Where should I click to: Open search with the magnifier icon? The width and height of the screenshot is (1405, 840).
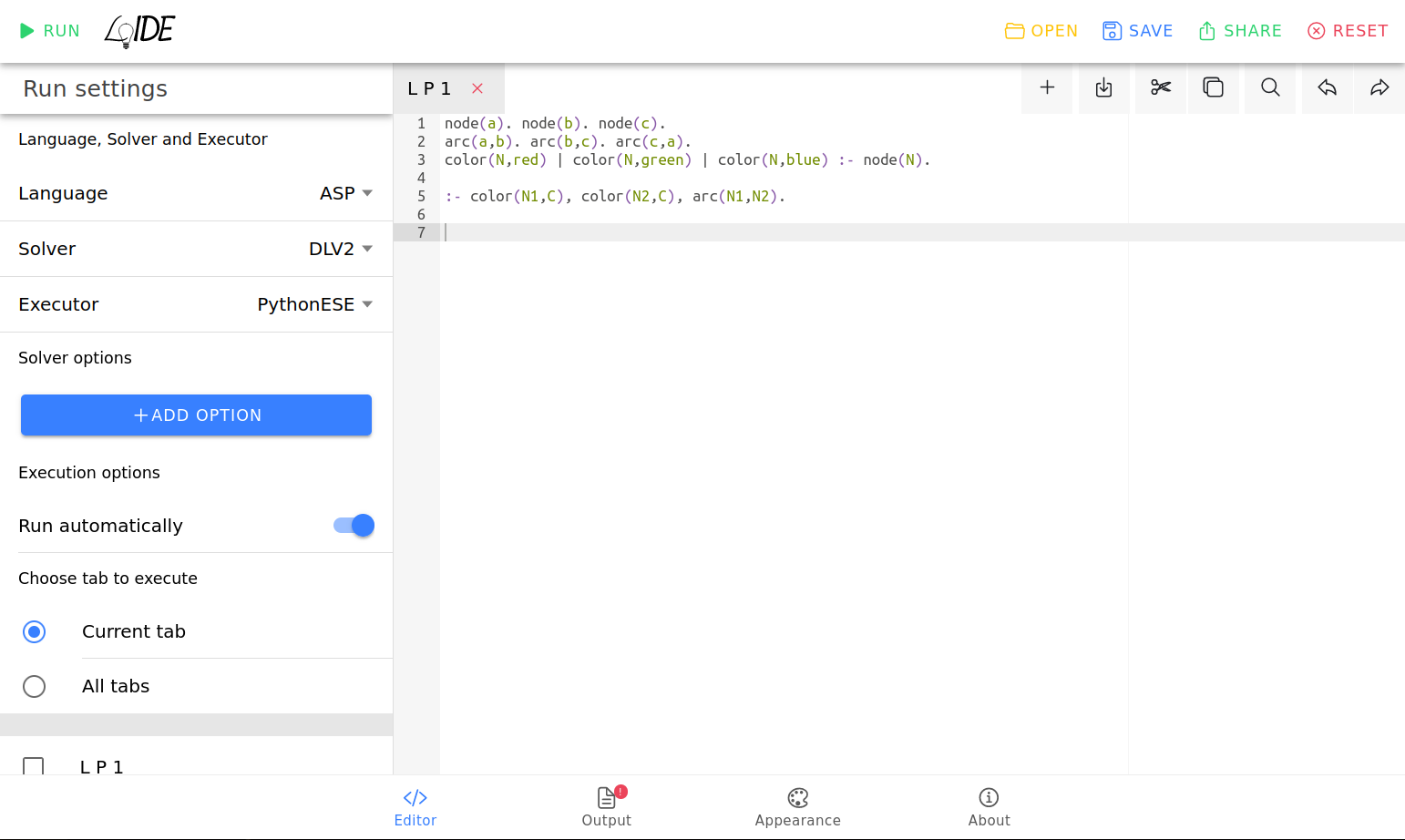[x=1270, y=87]
